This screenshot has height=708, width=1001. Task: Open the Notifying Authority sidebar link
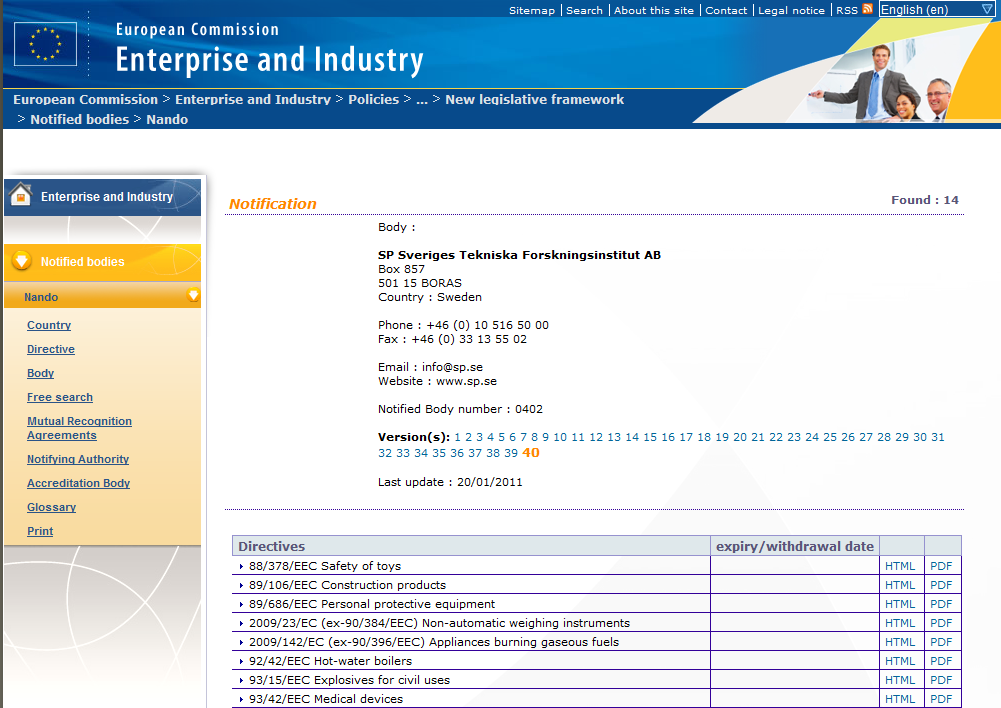click(x=78, y=459)
